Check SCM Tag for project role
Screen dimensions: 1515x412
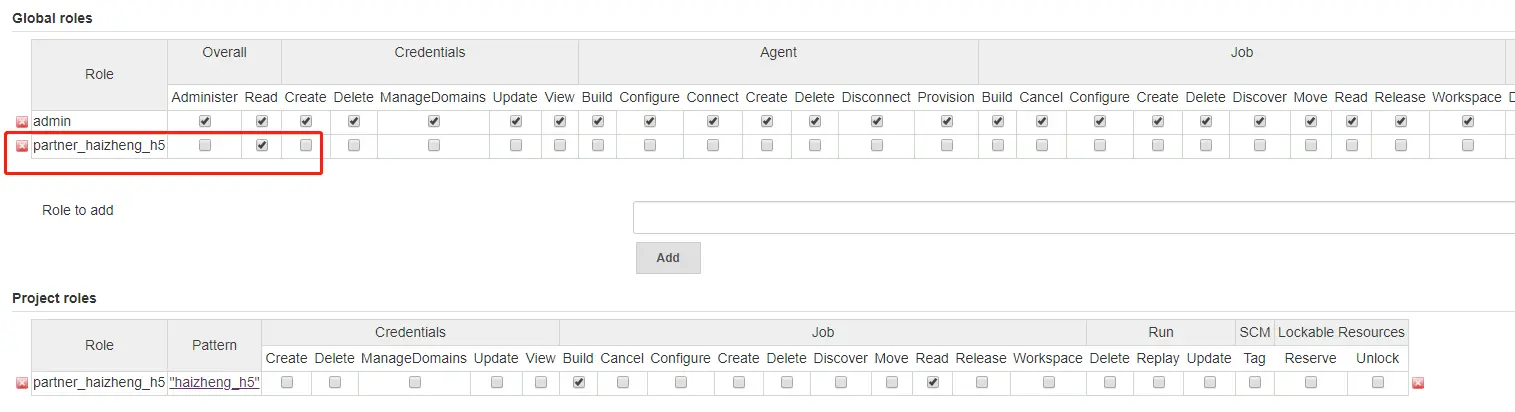(x=1254, y=382)
